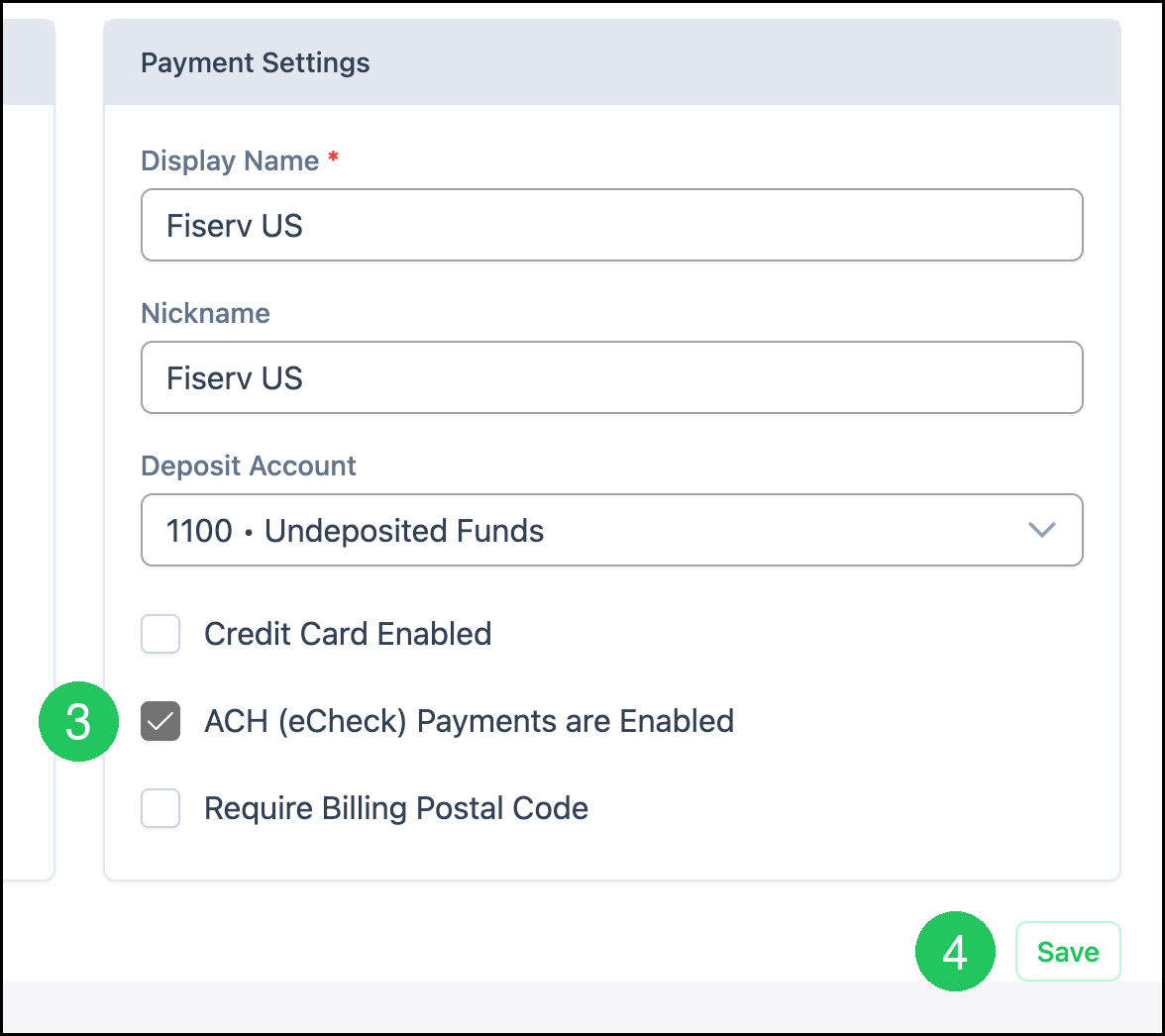The image size is (1165, 1036).
Task: Click the green step 3 marker
Action: coord(79,721)
